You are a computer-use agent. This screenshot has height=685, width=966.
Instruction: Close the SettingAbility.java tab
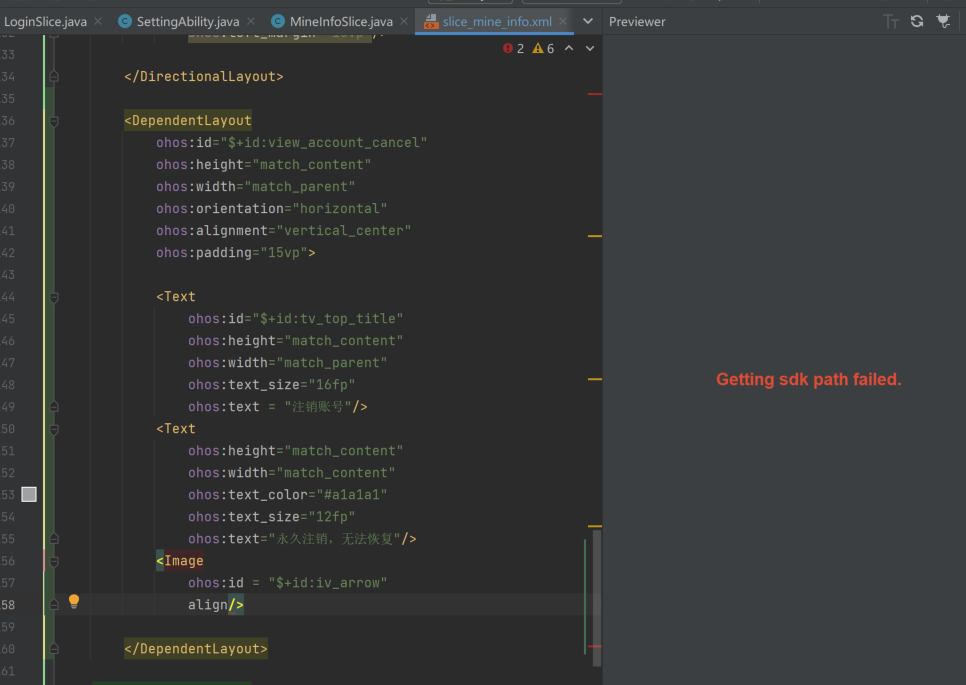[251, 22]
